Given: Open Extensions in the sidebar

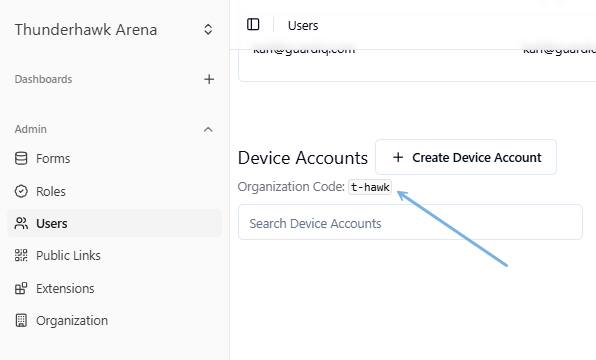Looking at the screenshot, I should pyautogui.click(x=114, y=289).
